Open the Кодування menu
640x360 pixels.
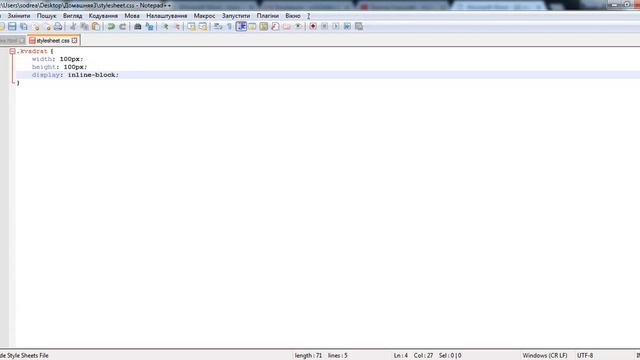pyautogui.click(x=103, y=16)
